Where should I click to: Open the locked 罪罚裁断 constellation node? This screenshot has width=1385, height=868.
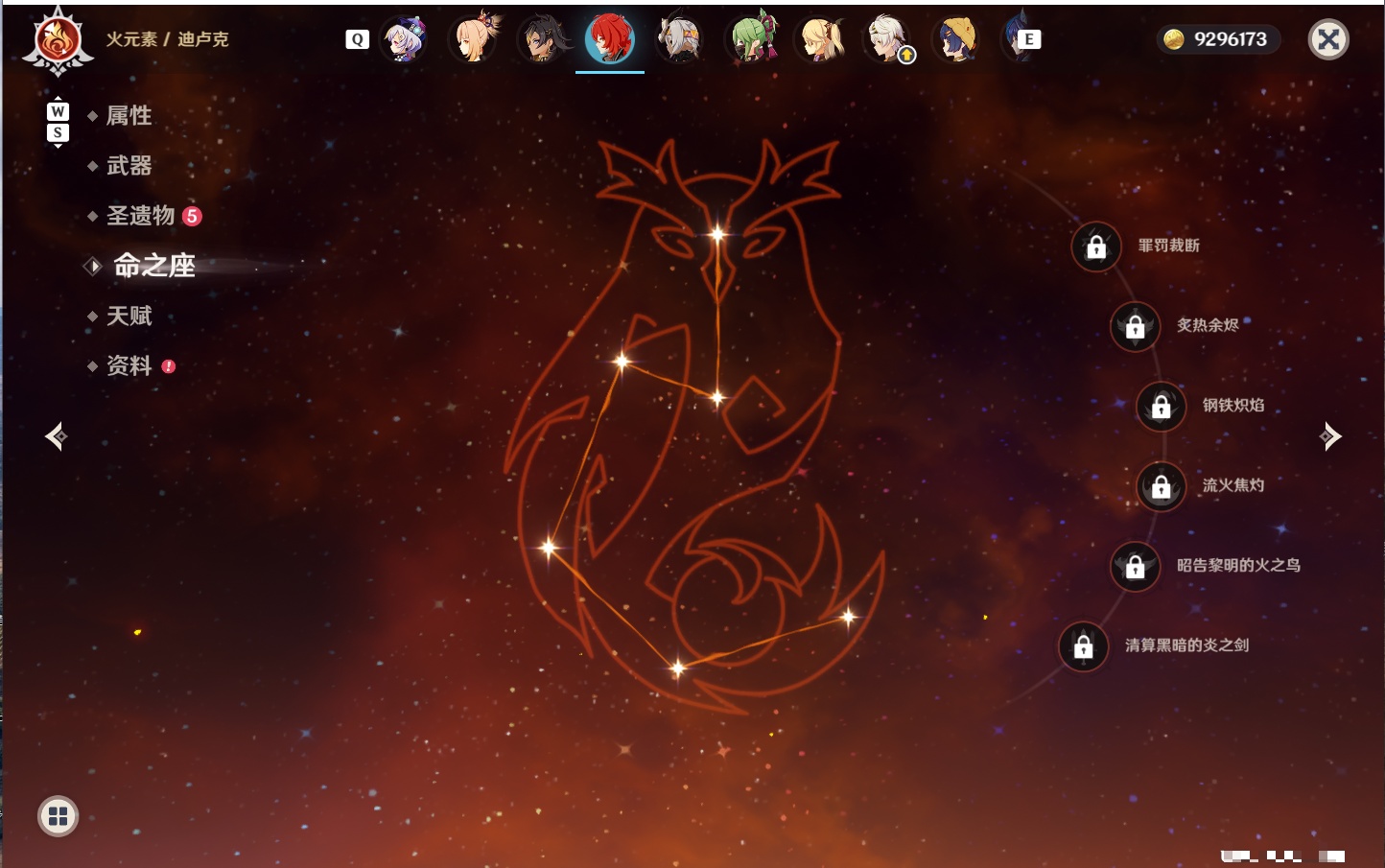coord(1096,246)
